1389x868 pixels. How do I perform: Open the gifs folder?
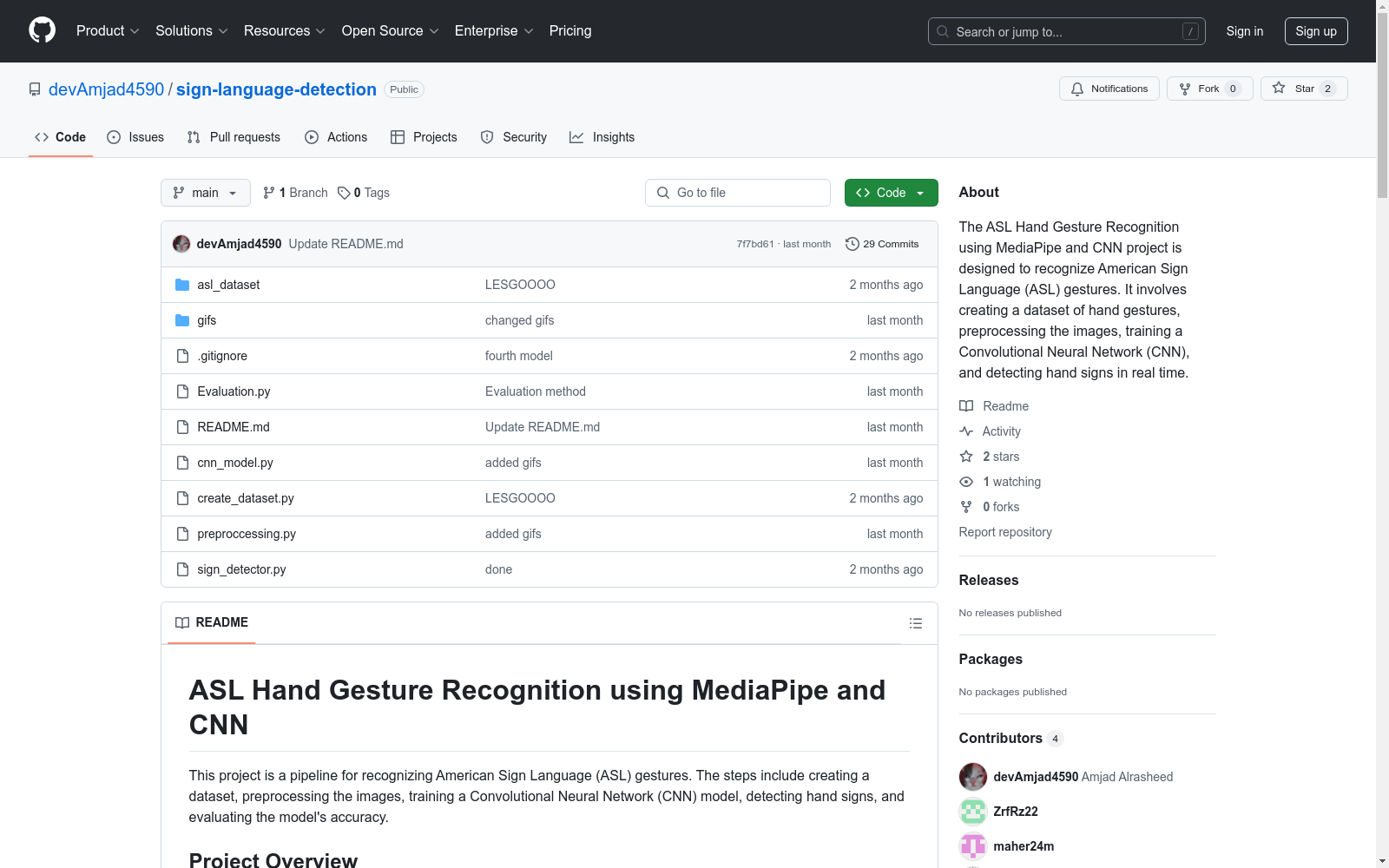pos(207,320)
